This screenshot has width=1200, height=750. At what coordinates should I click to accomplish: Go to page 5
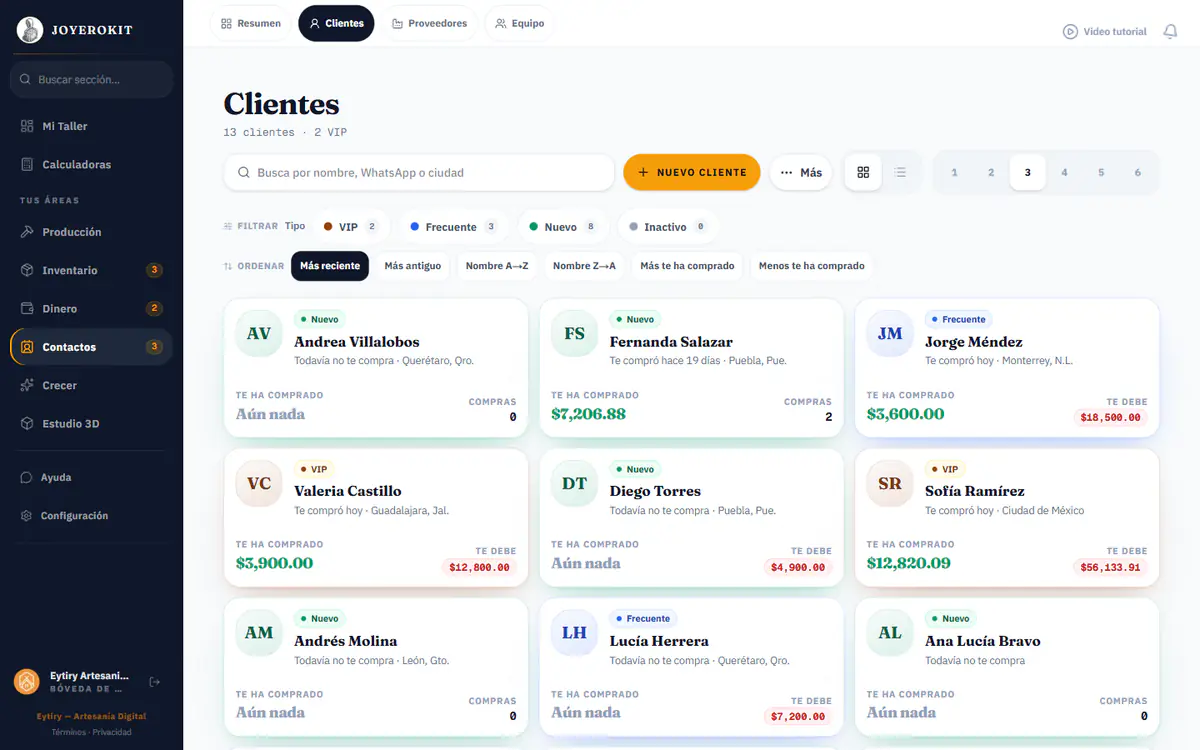[x=1101, y=173]
